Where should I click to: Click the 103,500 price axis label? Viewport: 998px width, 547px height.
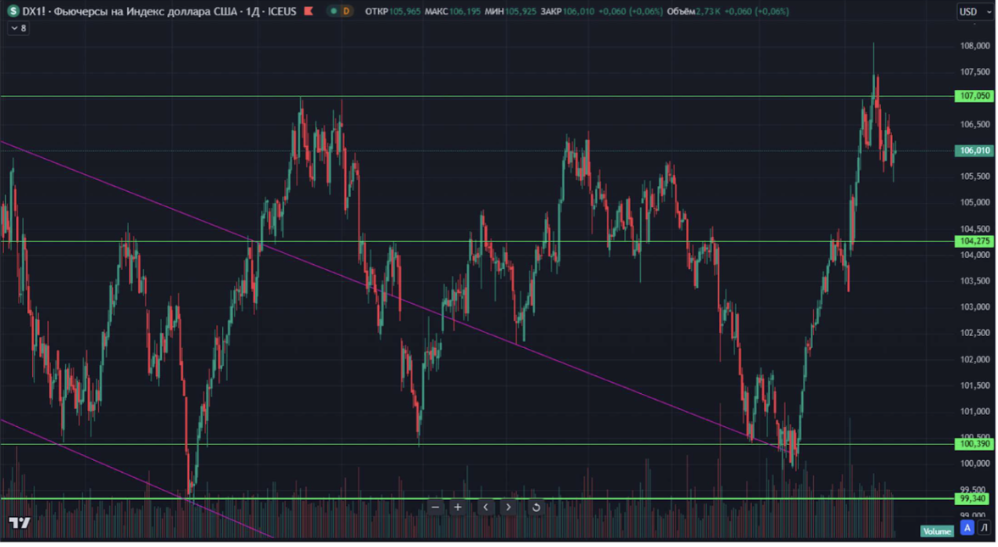[x=974, y=281]
